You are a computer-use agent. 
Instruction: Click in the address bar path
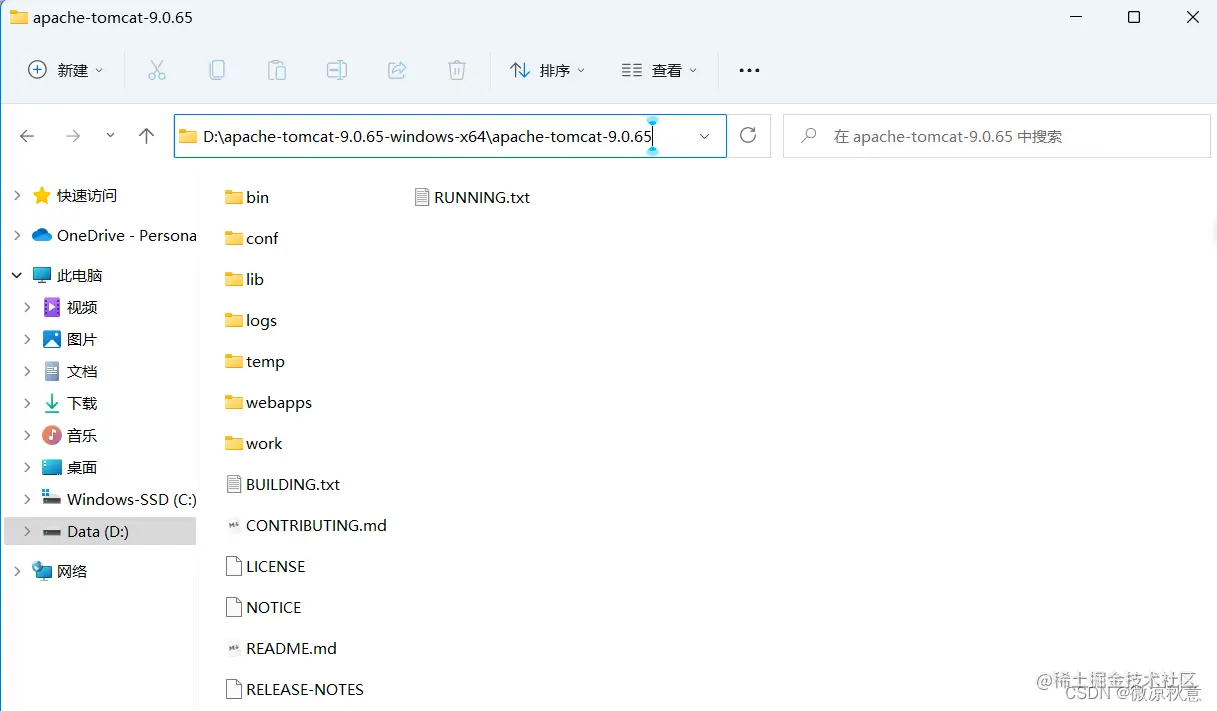(427, 136)
